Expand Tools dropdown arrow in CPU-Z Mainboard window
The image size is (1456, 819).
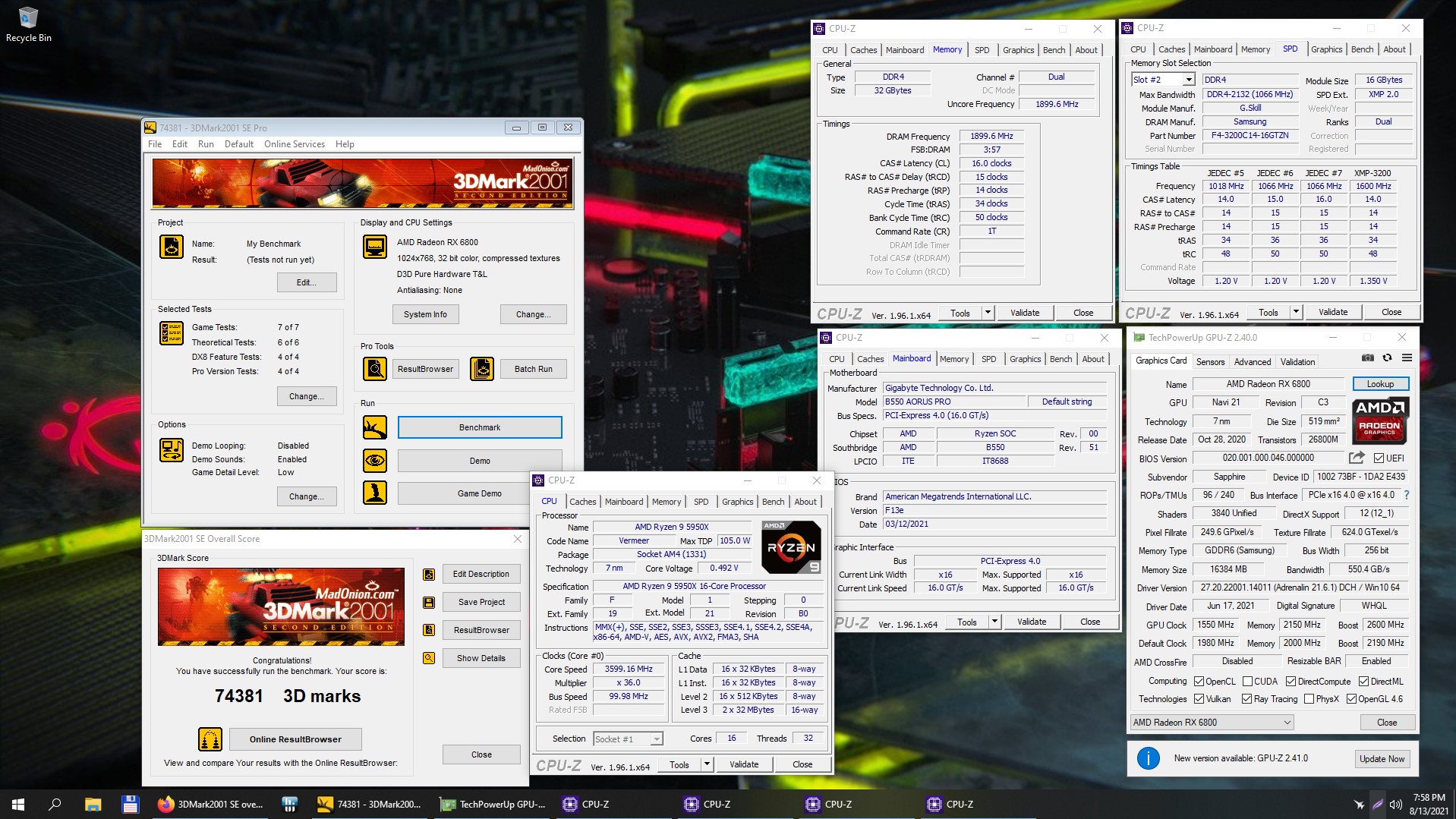click(x=994, y=622)
